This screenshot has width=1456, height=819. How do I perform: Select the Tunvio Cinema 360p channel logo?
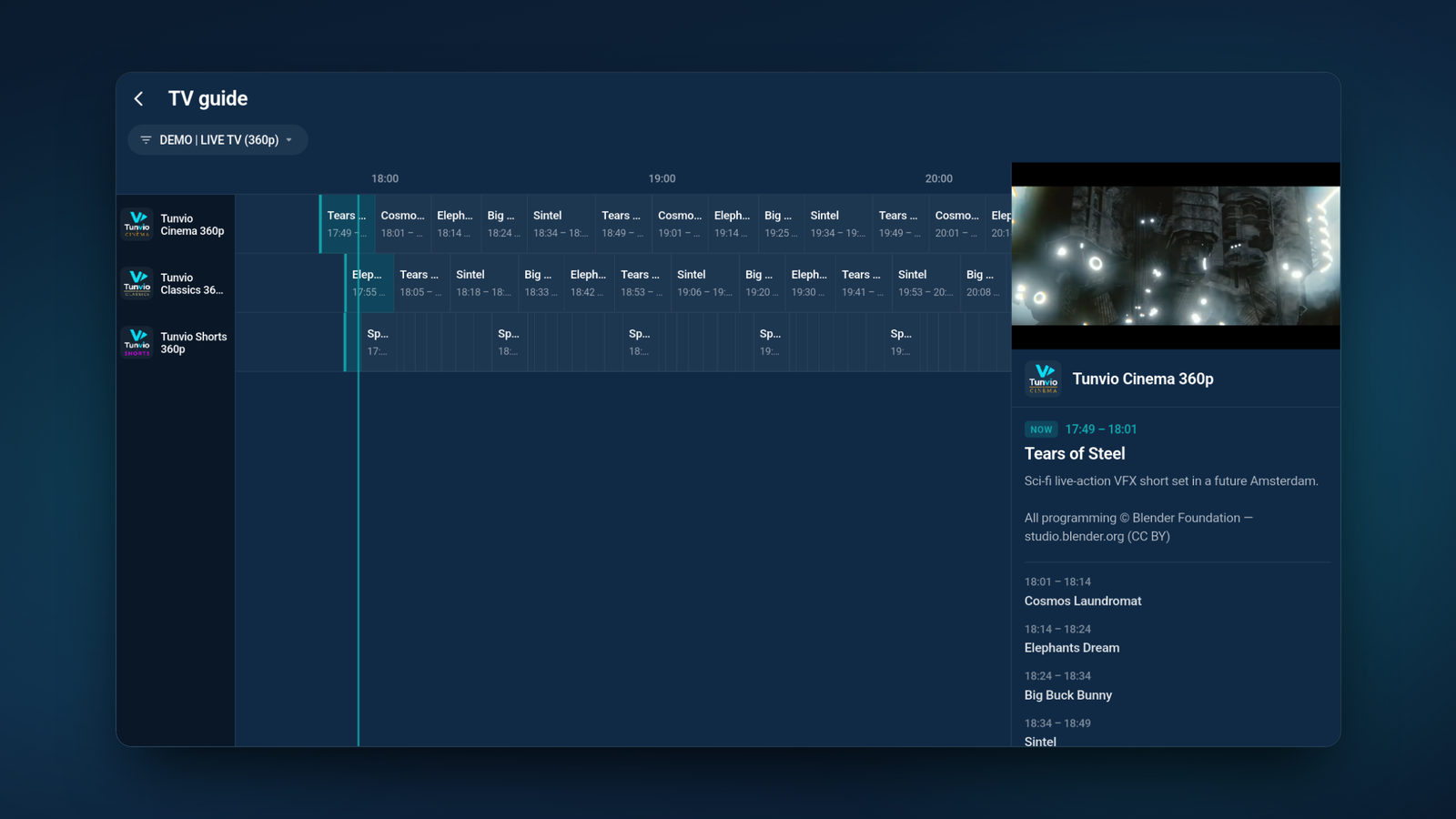pos(137,224)
